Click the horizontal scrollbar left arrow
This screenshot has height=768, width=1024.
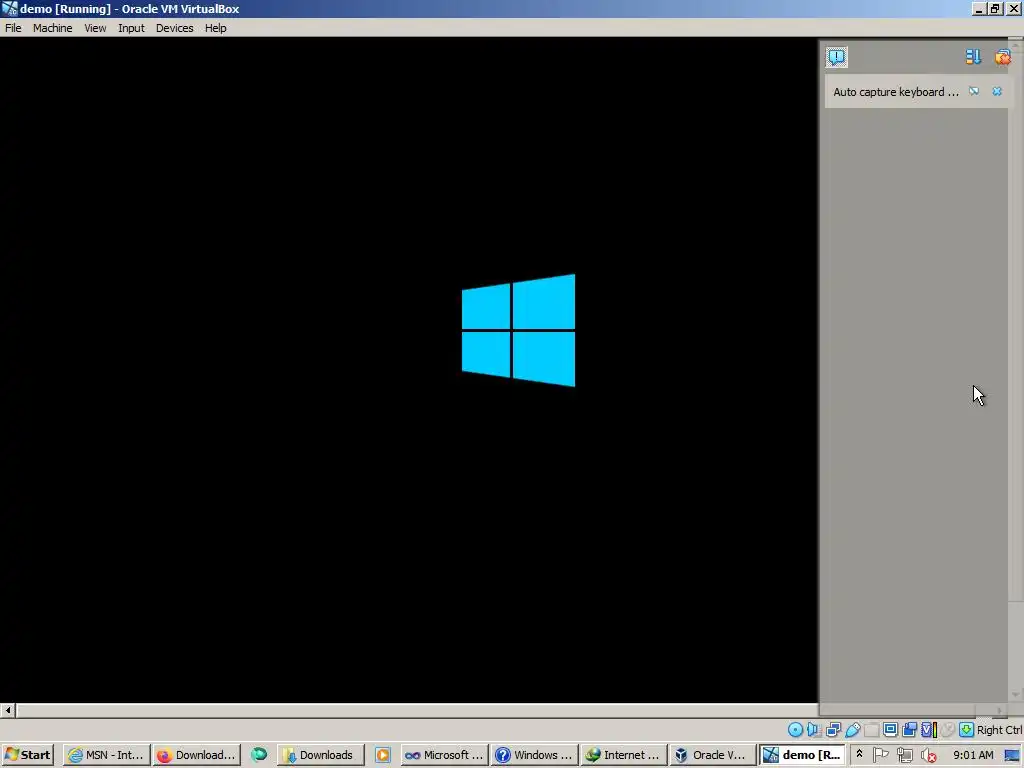(x=8, y=710)
